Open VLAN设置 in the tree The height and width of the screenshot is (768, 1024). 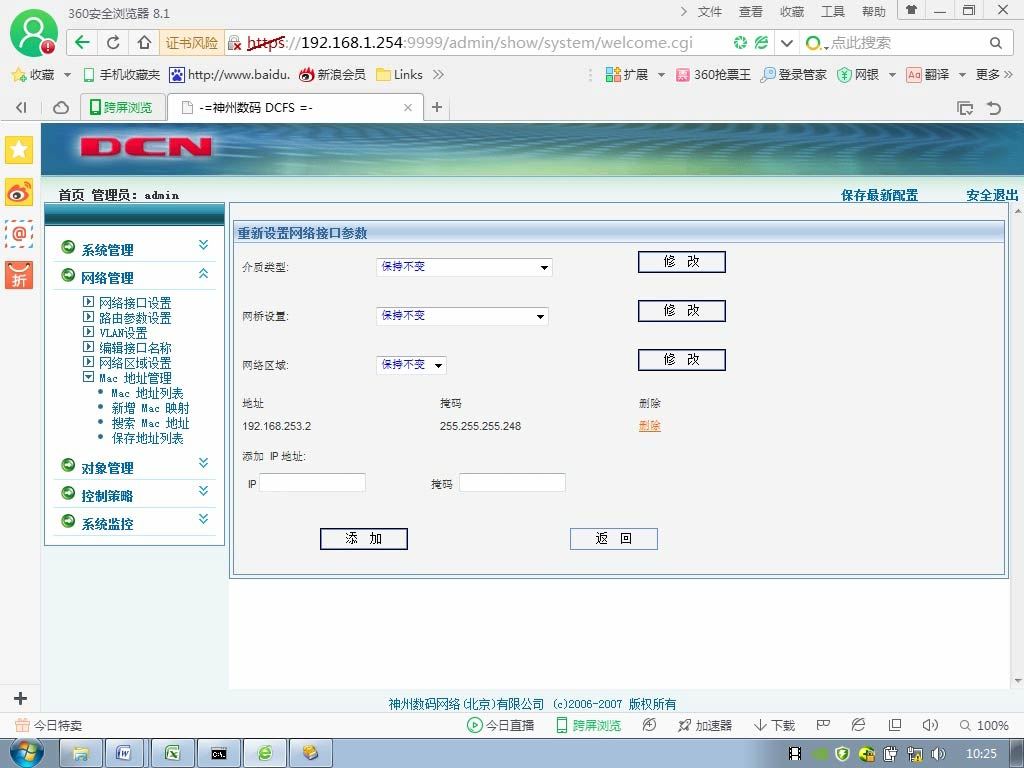pyautogui.click(x=123, y=332)
